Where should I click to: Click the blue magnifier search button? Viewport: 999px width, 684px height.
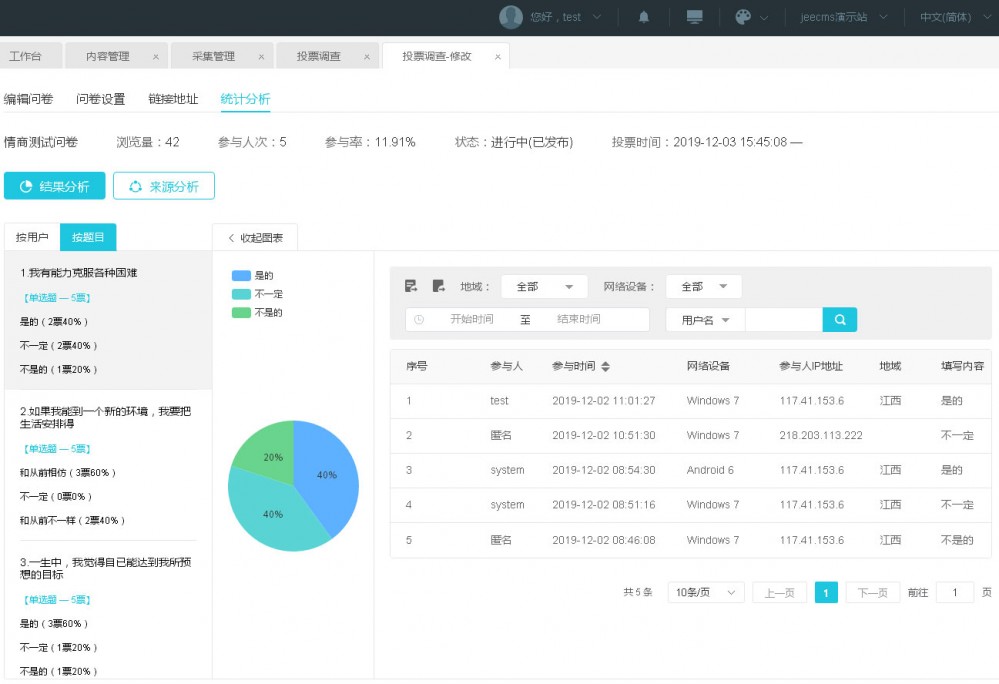pos(839,319)
